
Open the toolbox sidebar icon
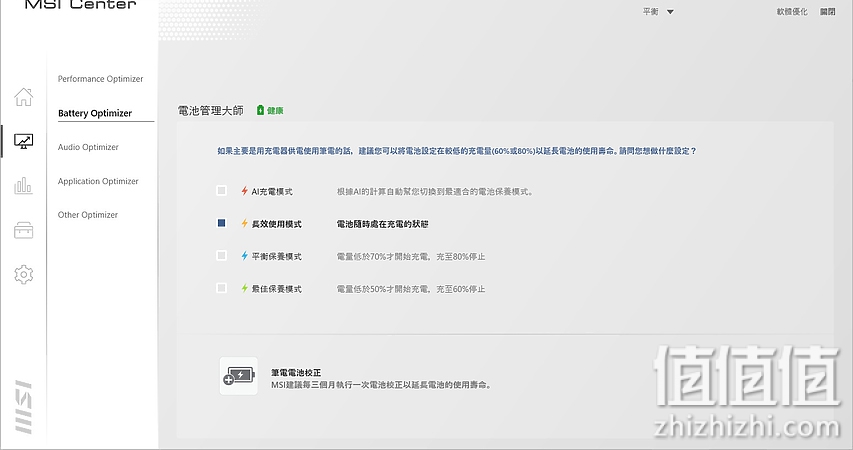tap(23, 230)
